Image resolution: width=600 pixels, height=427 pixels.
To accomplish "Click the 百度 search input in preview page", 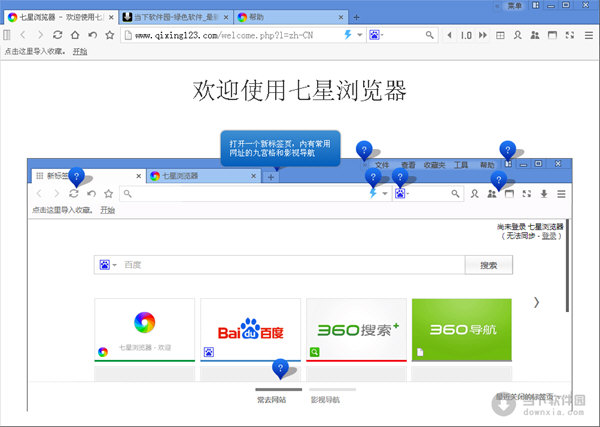I will (293, 265).
